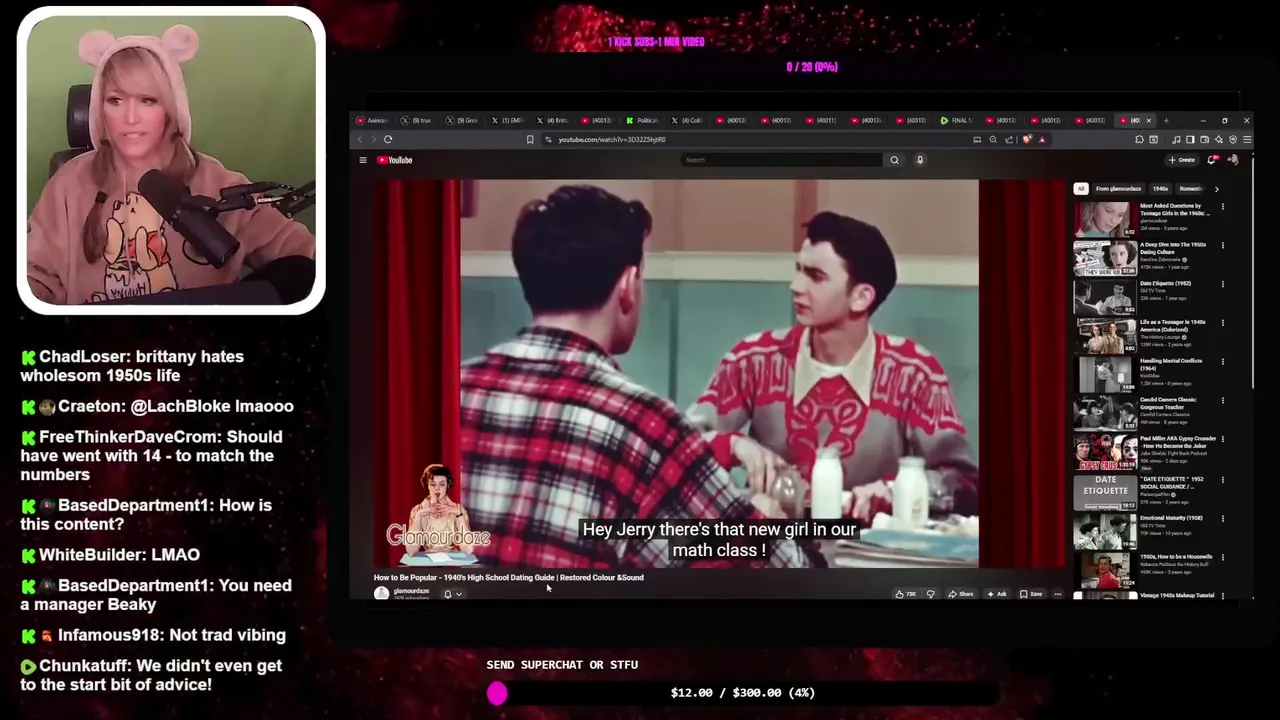Toggle the channel notification bell
Viewport: 1280px width, 720px height.
448,594
